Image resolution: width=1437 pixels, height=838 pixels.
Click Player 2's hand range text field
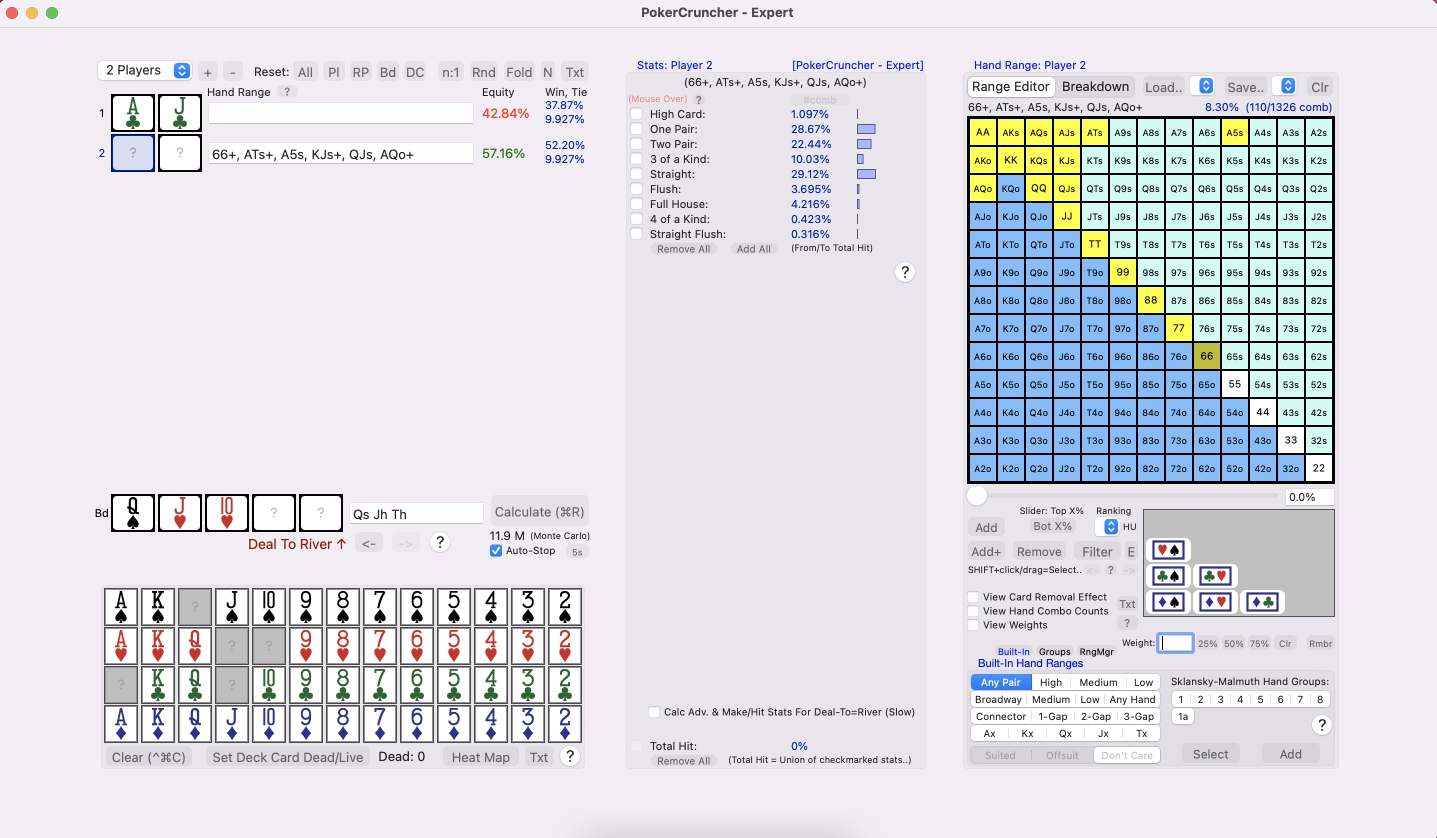click(x=341, y=154)
